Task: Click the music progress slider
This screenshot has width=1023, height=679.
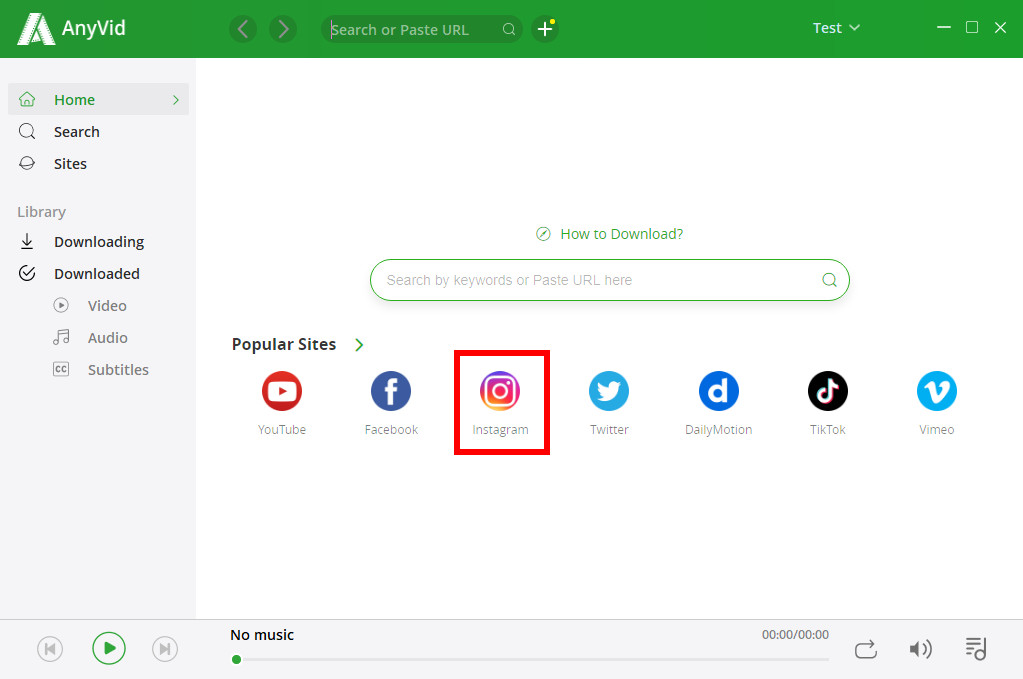Action: coord(530,659)
